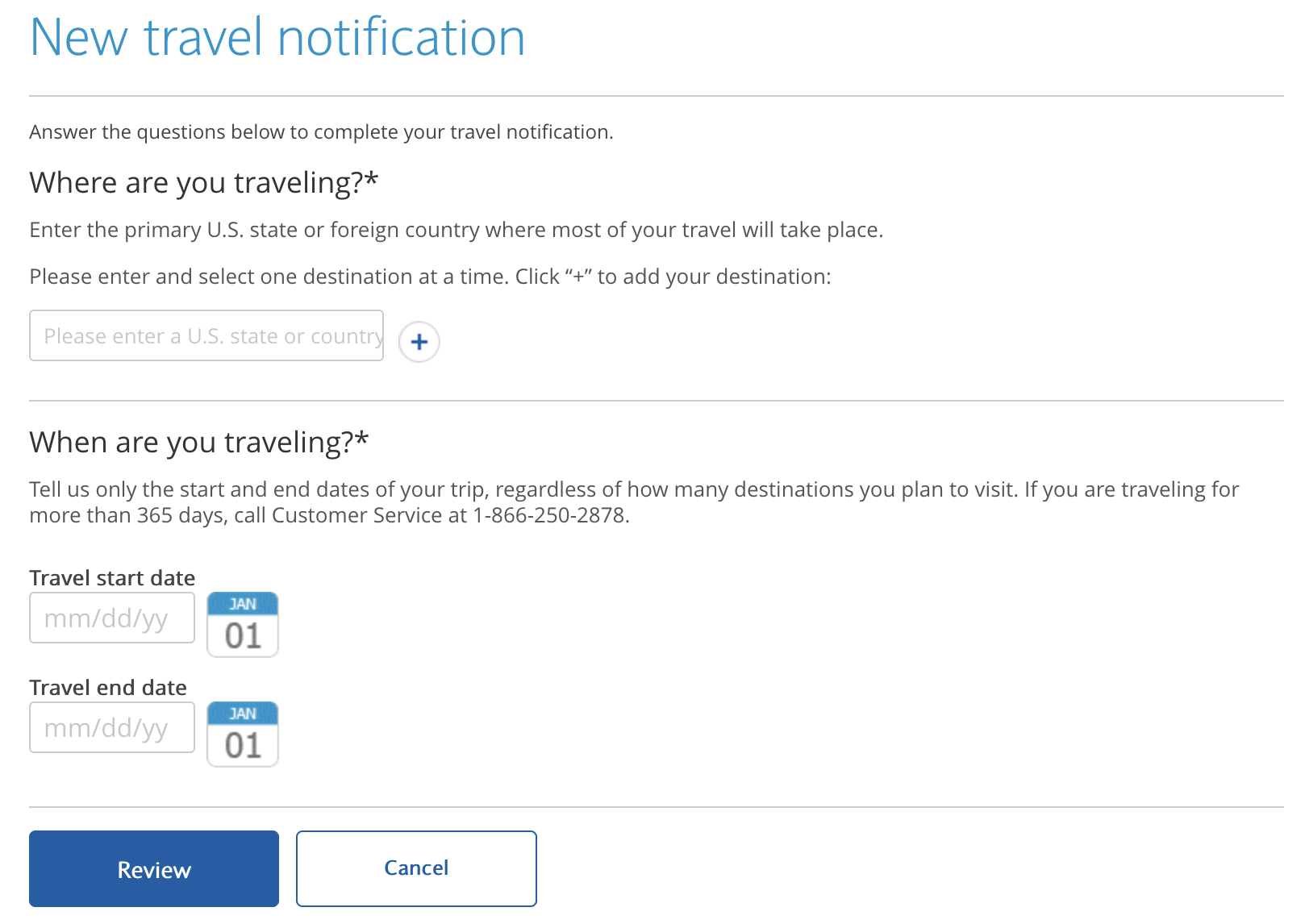The width and height of the screenshot is (1305, 924).
Task: Click the "Travel start date" label
Action: point(112,578)
